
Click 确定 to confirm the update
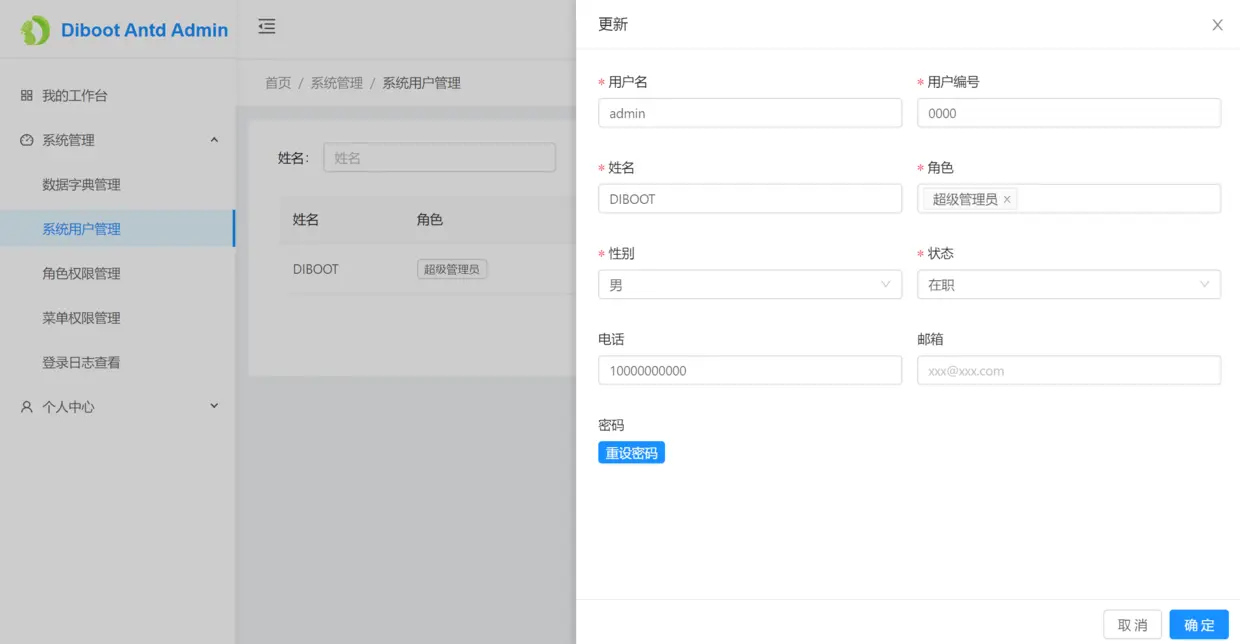(x=1198, y=624)
